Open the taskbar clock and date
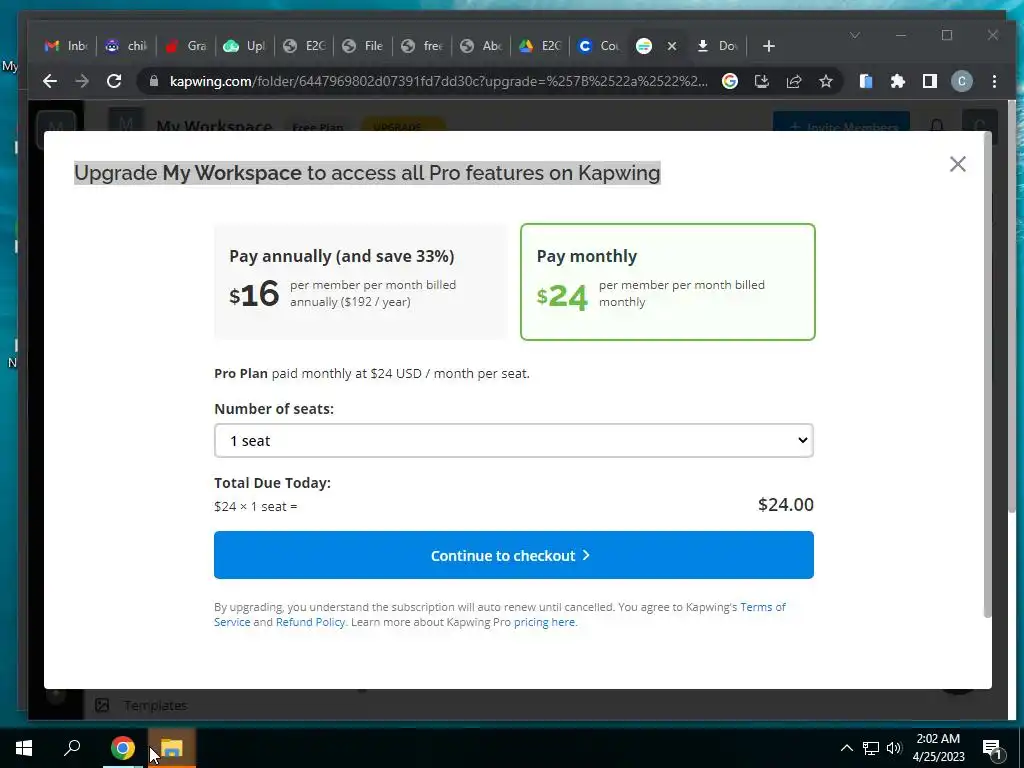Viewport: 1024px width, 768px height. click(x=938, y=748)
